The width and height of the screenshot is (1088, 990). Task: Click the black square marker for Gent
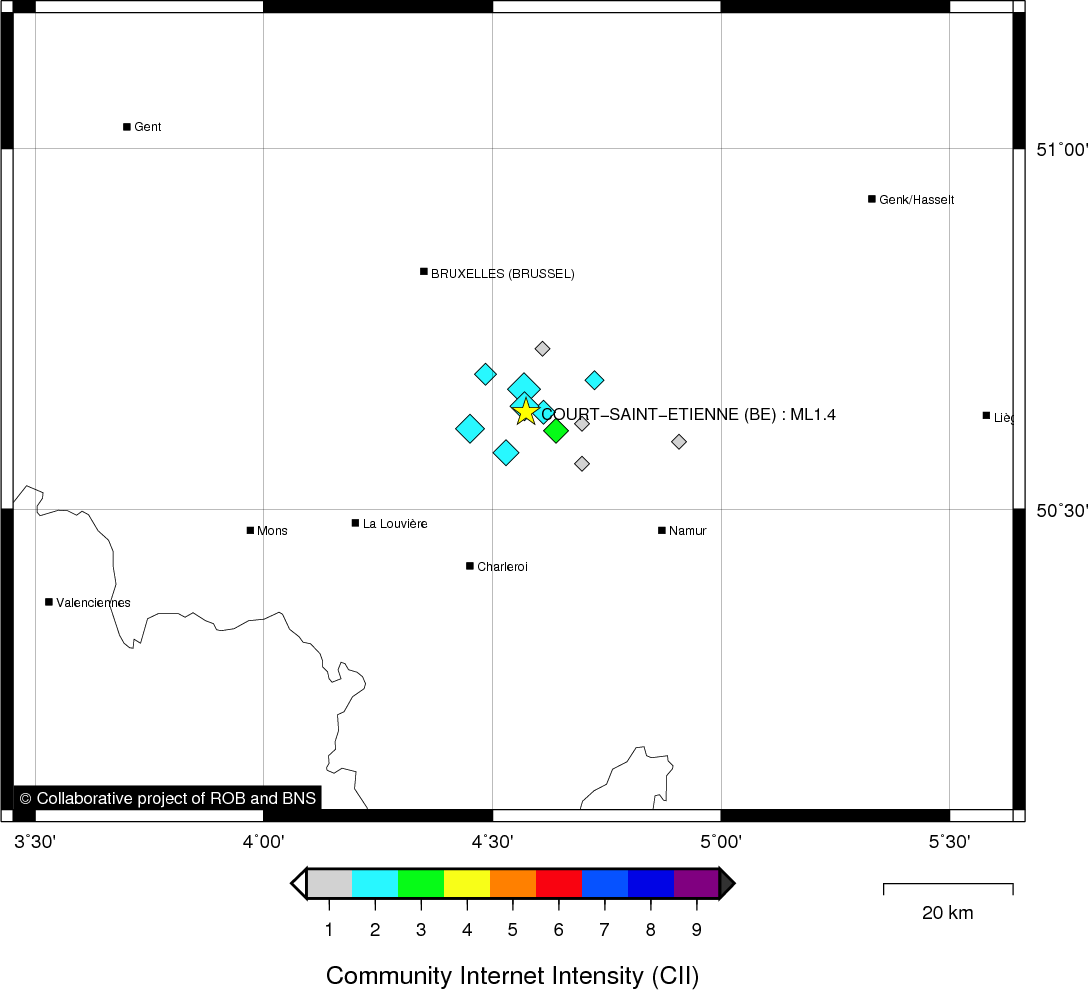tap(127, 127)
